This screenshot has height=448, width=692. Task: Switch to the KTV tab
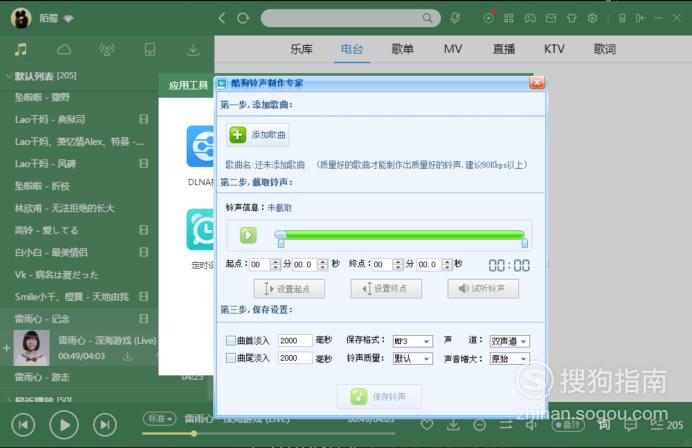click(554, 49)
